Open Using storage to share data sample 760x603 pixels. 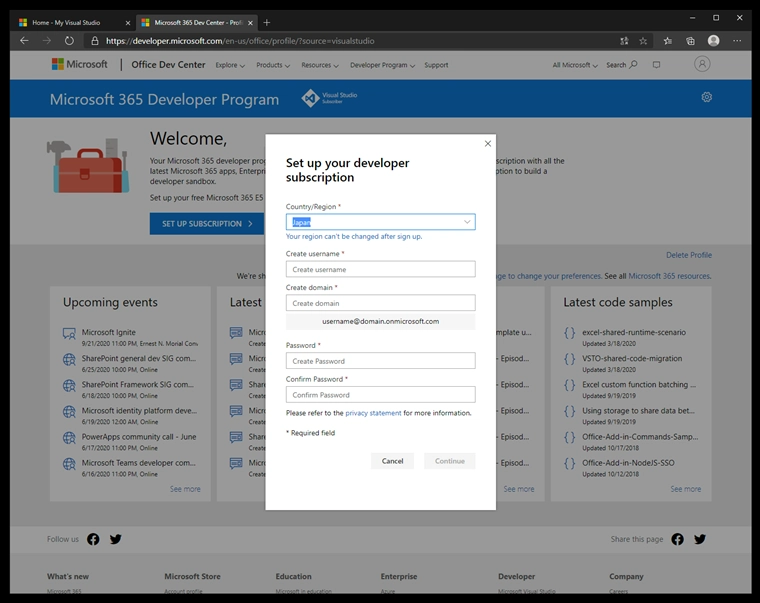638,411
